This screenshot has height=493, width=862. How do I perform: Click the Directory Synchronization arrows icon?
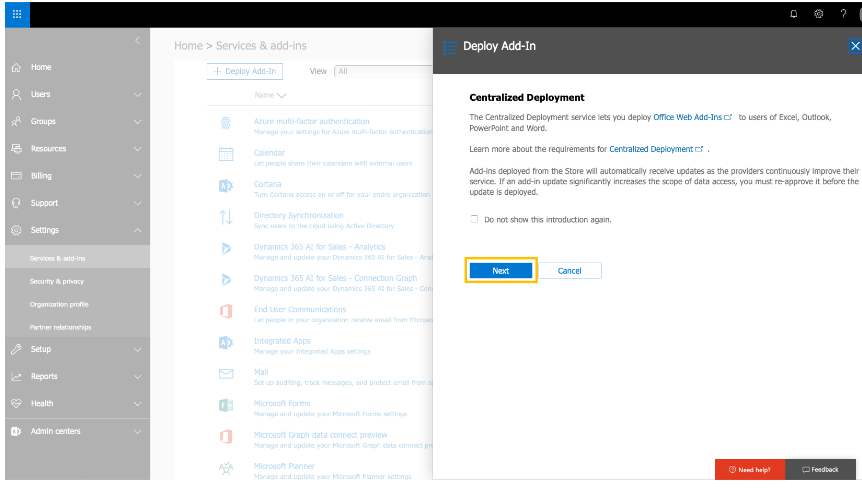point(226,217)
